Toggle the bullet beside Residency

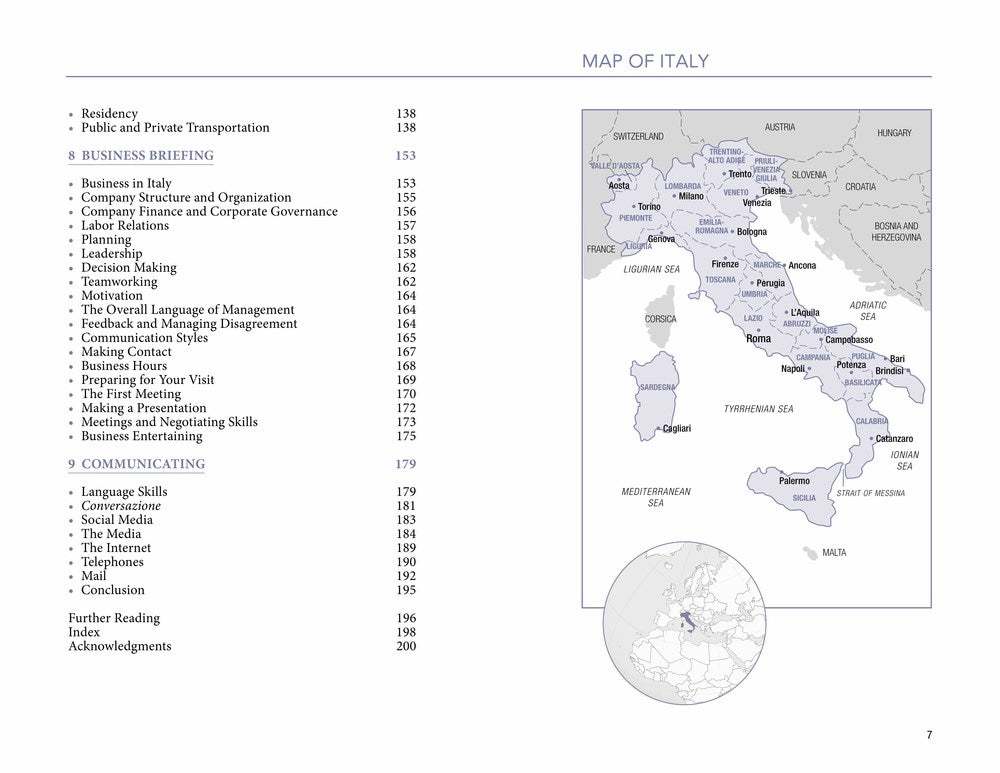pyautogui.click(x=70, y=114)
